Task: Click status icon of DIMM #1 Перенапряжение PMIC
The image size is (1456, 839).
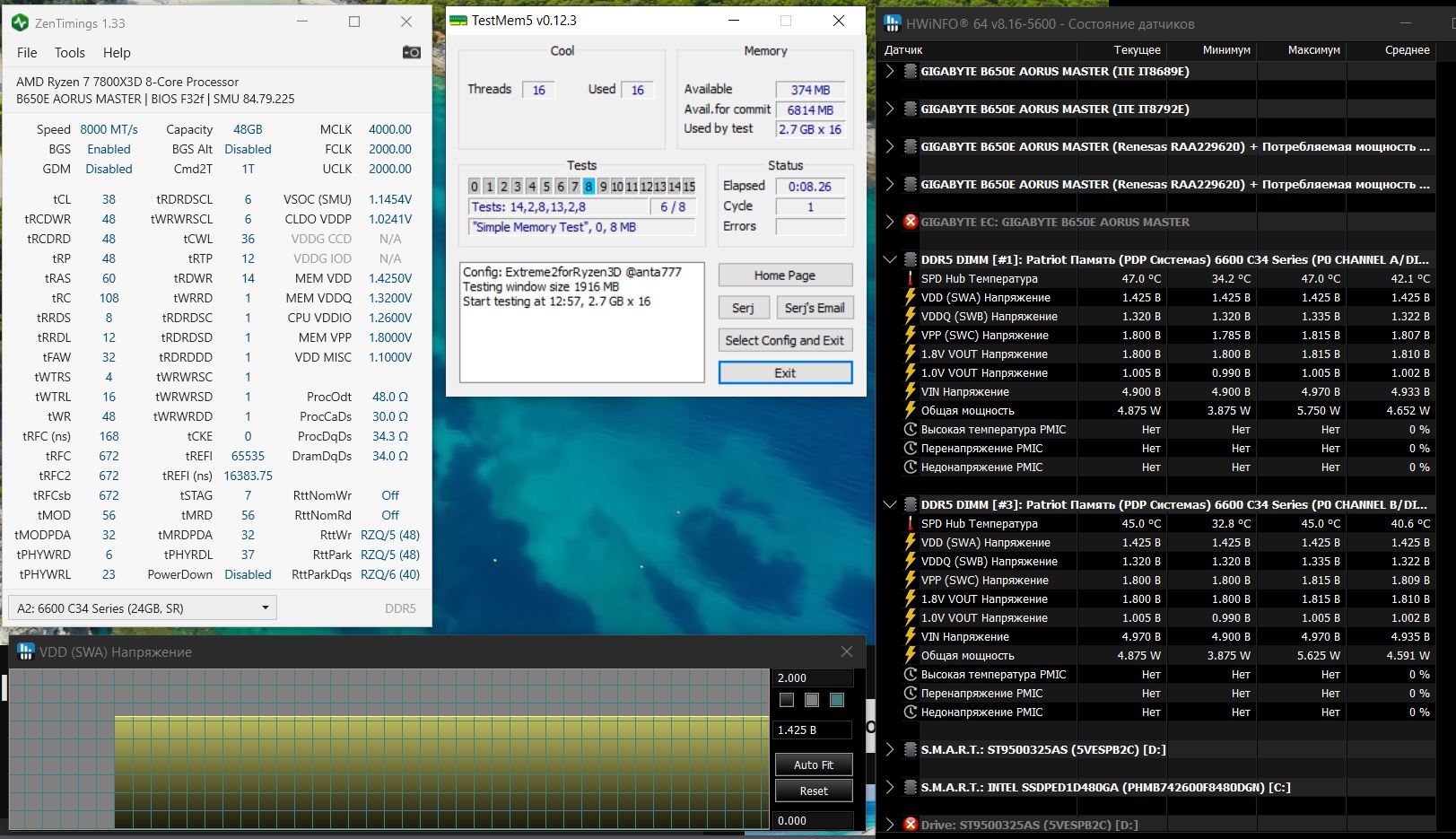Action: click(910, 448)
